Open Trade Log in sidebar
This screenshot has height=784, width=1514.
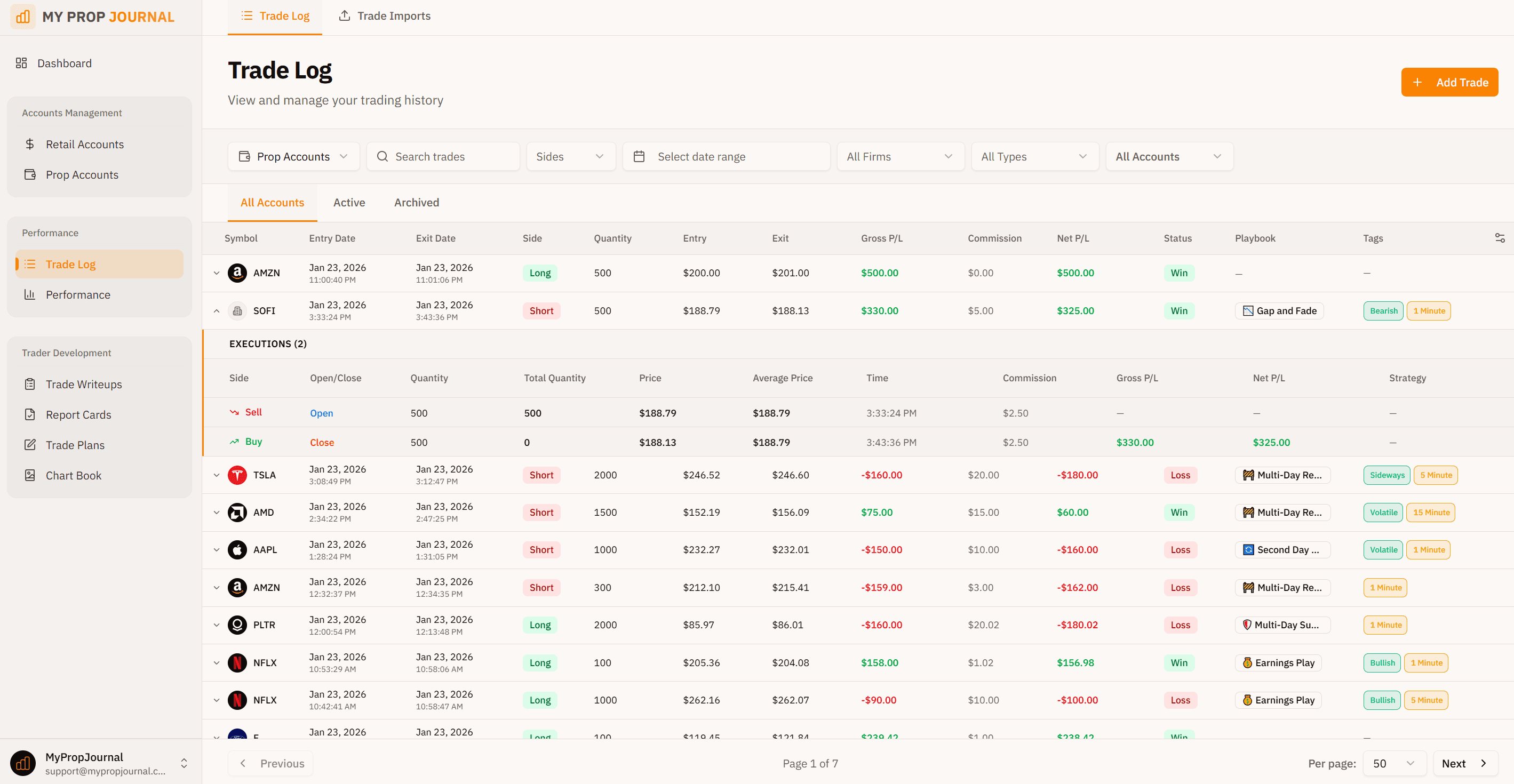[99, 264]
